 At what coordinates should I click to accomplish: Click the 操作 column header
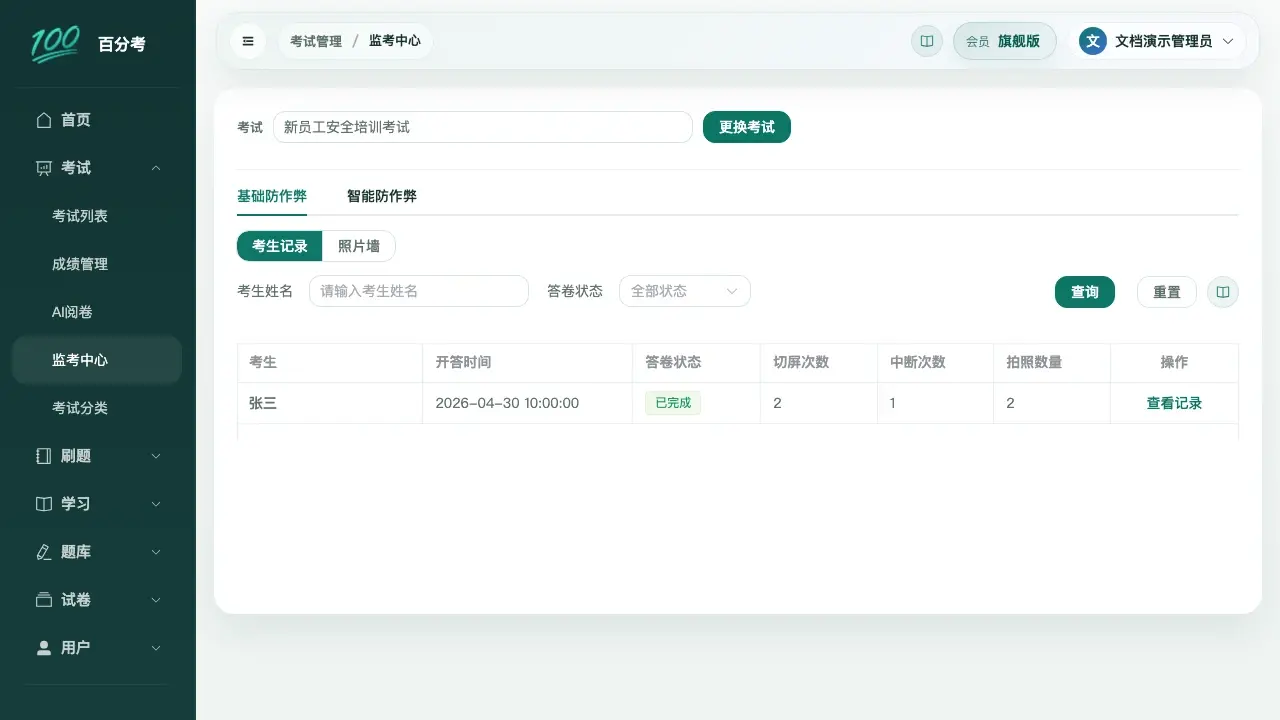[x=1174, y=362]
